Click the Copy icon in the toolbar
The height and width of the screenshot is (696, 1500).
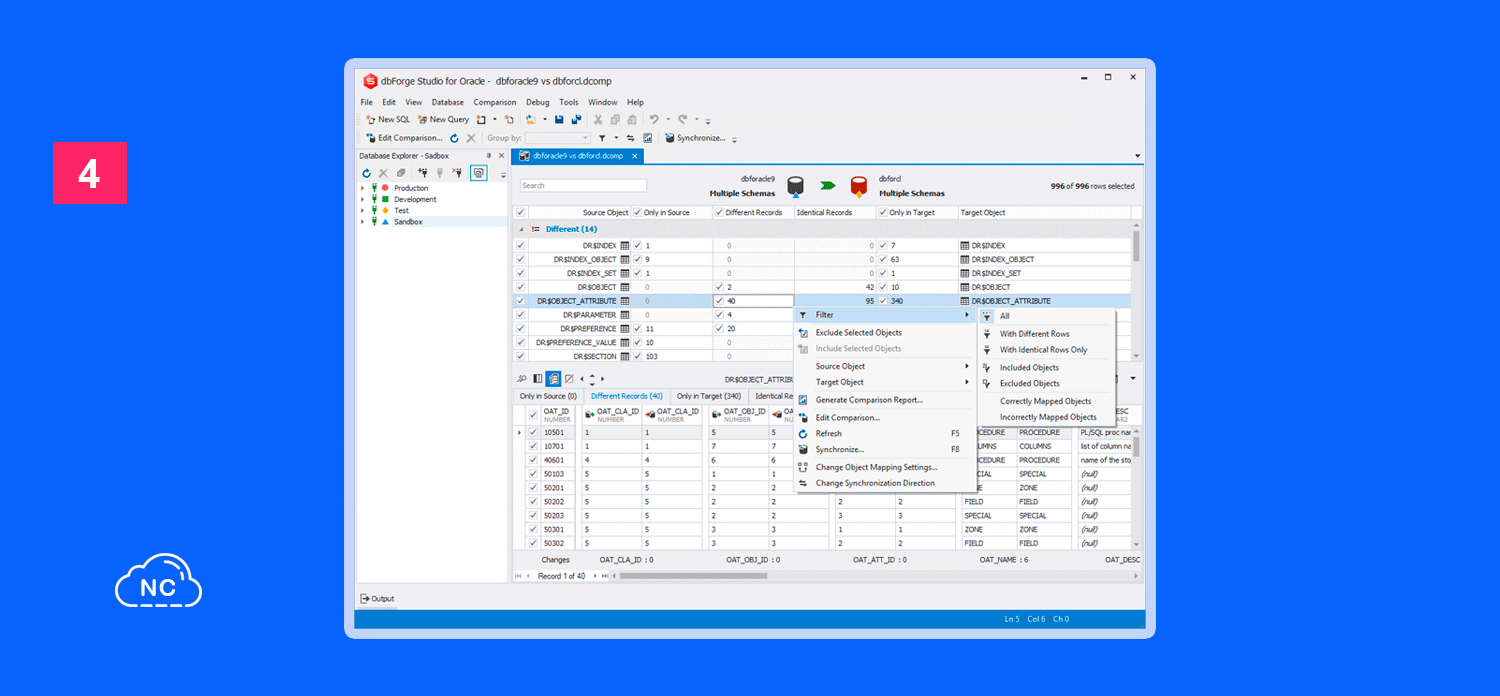point(615,119)
